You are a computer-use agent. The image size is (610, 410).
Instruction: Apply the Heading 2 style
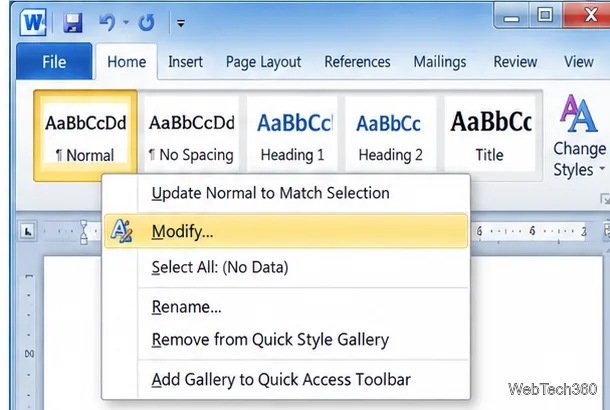click(390, 135)
